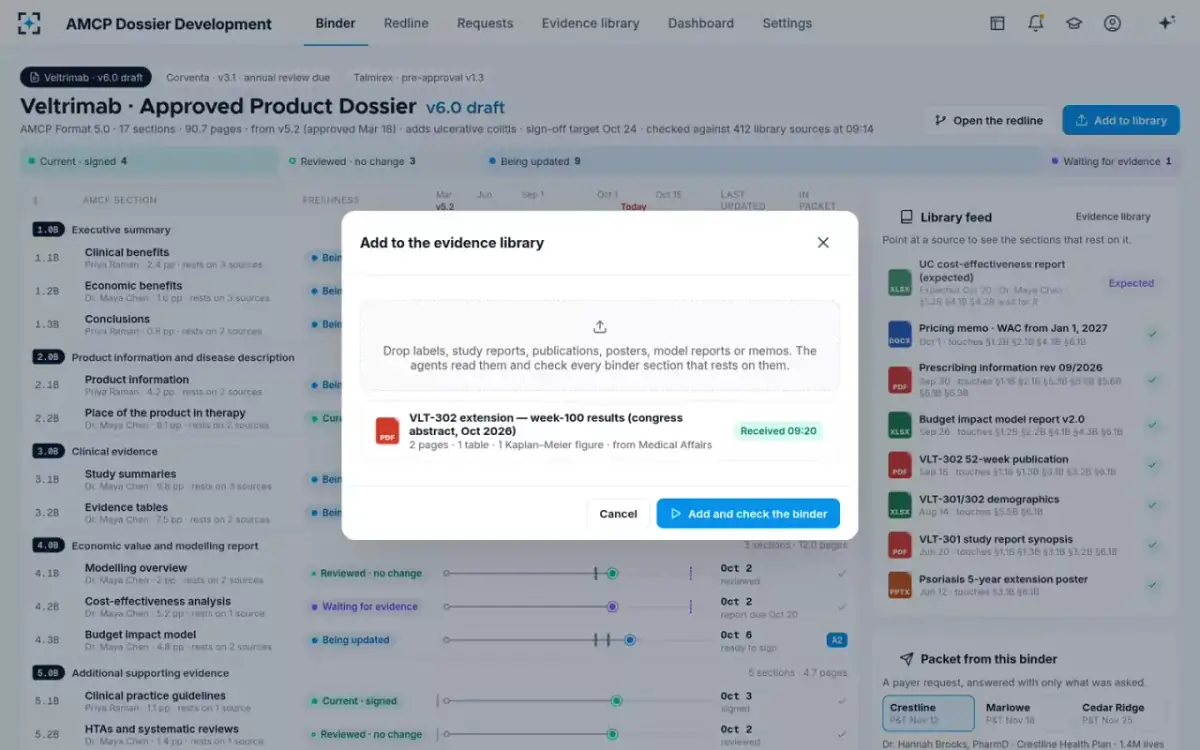Click the blue 'Add to library' button
The width and height of the screenshot is (1200, 750).
click(1121, 120)
